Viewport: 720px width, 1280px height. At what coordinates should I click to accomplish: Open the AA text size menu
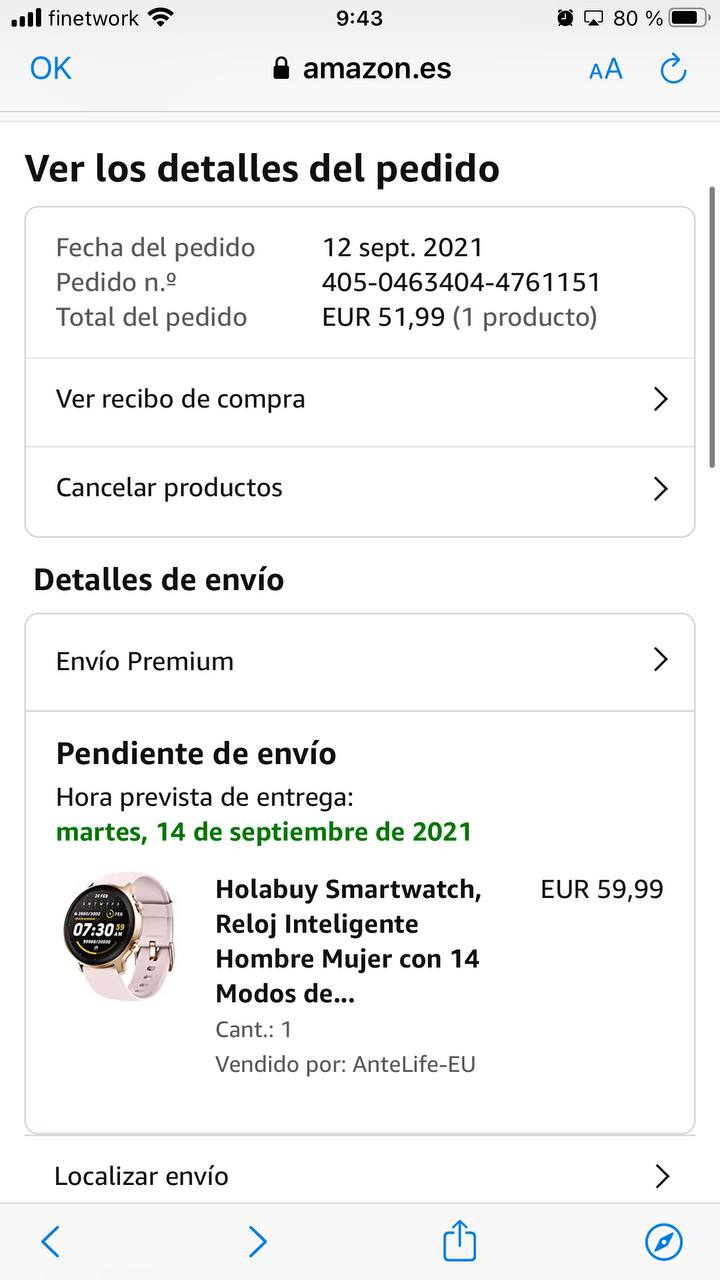(x=605, y=69)
